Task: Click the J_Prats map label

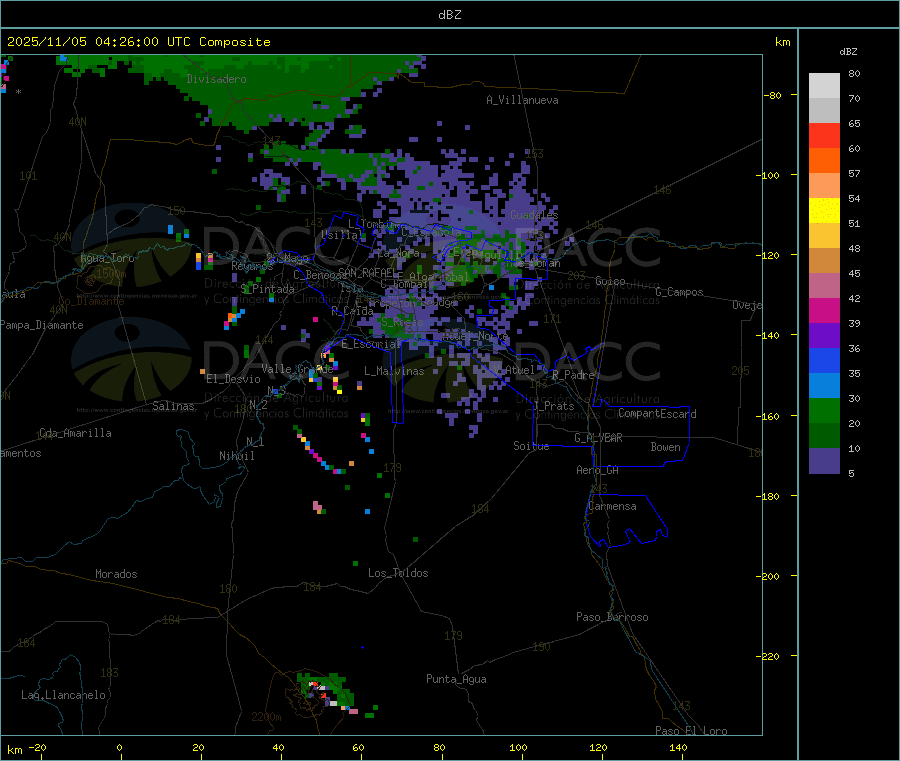Action: [553, 406]
